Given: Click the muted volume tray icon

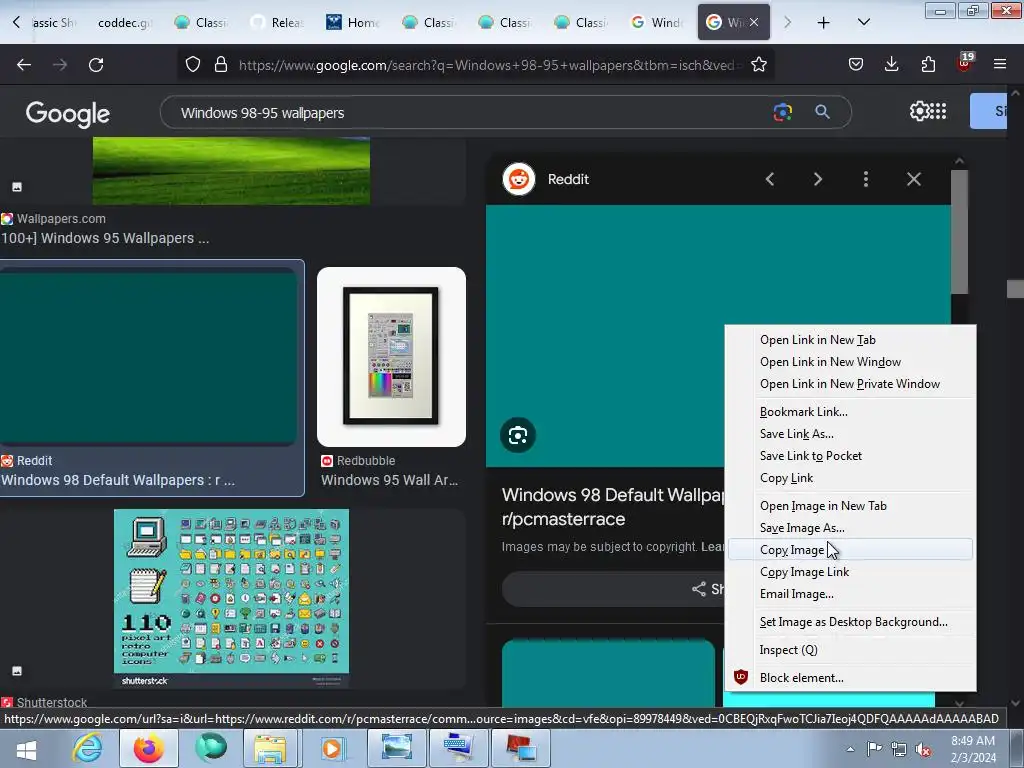Looking at the screenshot, I should tap(923, 749).
